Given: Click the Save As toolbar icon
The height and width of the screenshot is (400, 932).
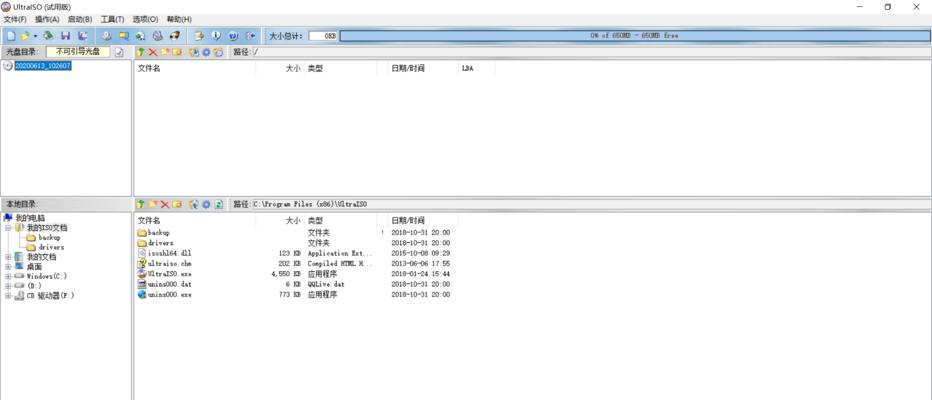Looking at the screenshot, I should click(83, 36).
